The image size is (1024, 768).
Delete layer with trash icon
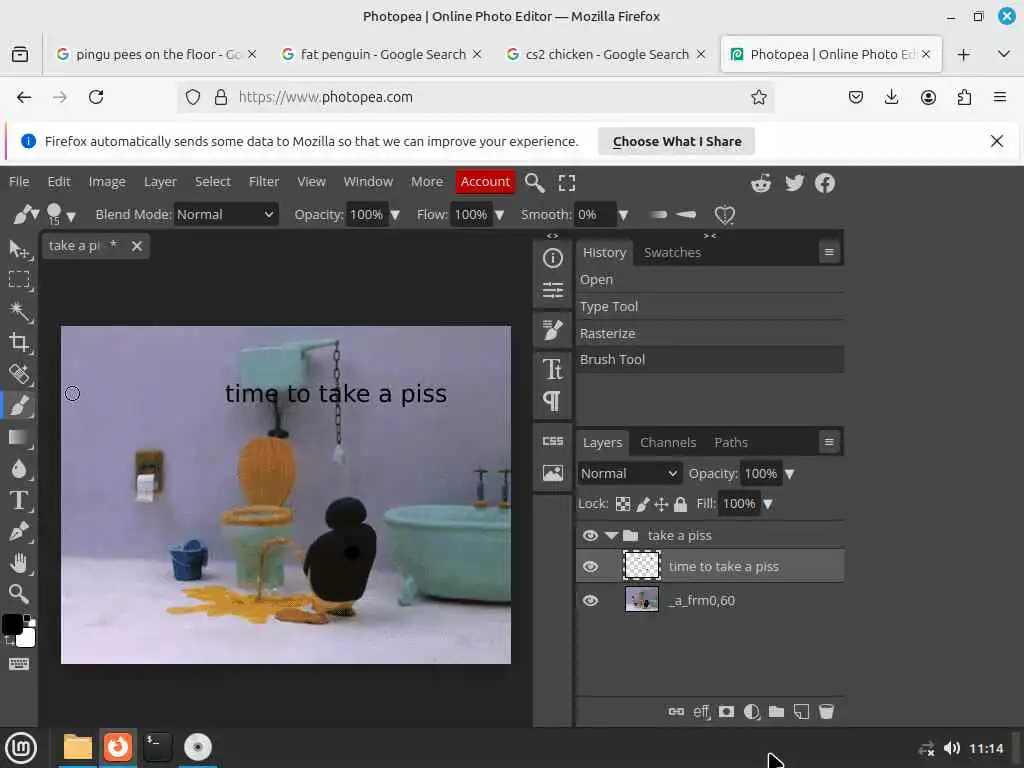[826, 711]
